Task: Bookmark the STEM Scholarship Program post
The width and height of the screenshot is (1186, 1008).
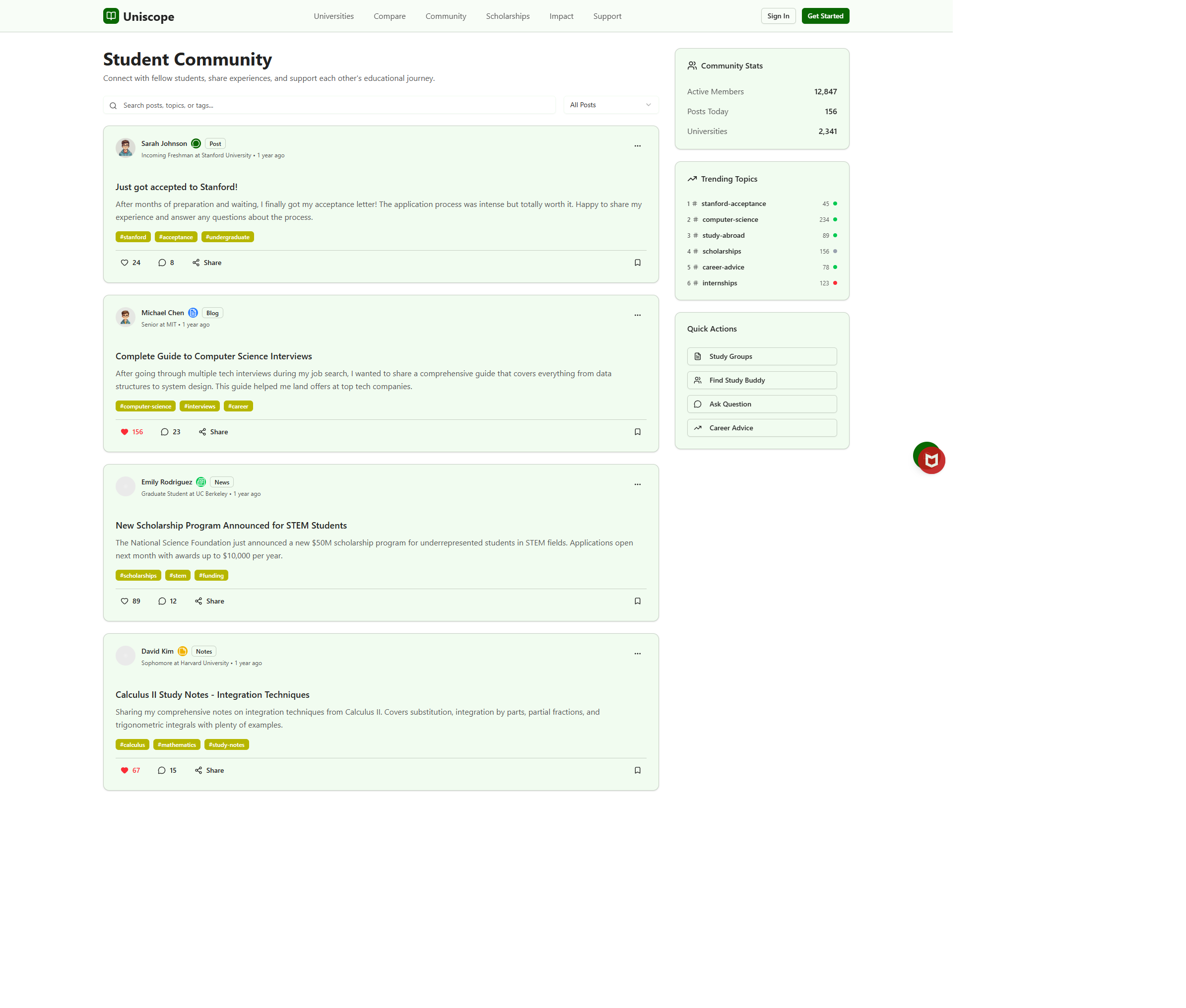Action: [638, 601]
